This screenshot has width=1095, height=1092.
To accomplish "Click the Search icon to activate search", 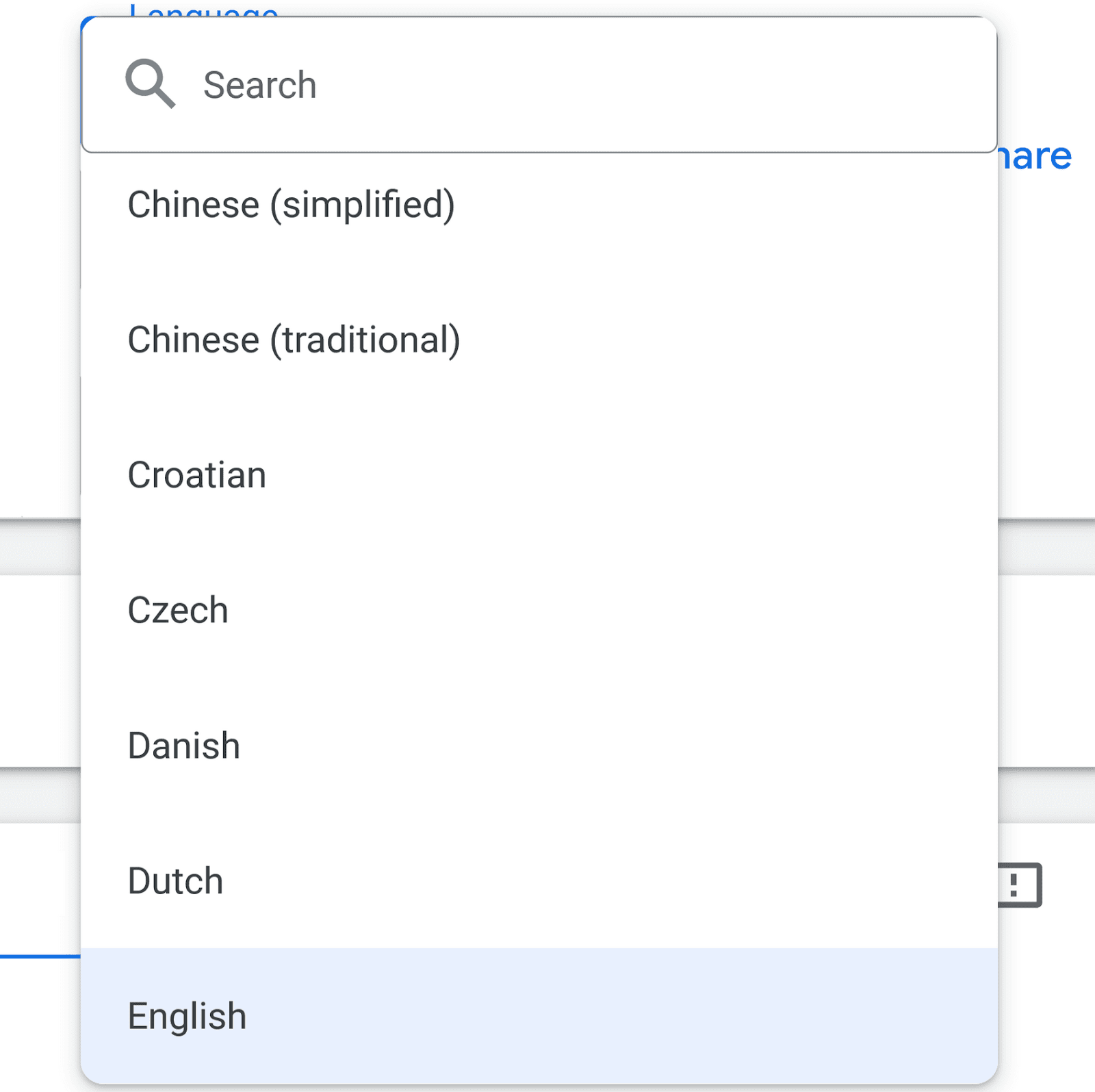I will [x=152, y=84].
